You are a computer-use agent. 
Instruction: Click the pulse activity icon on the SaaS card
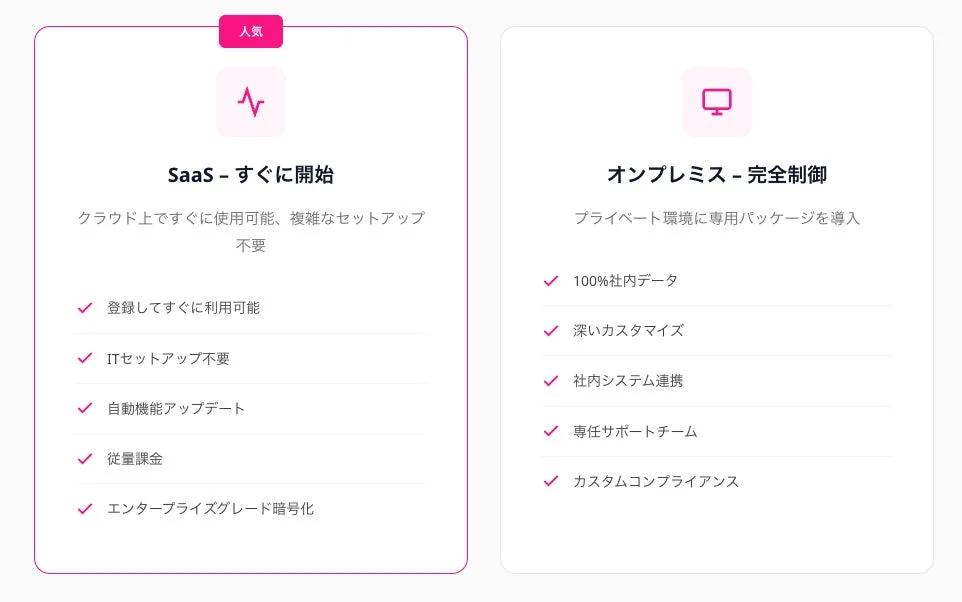click(250, 101)
